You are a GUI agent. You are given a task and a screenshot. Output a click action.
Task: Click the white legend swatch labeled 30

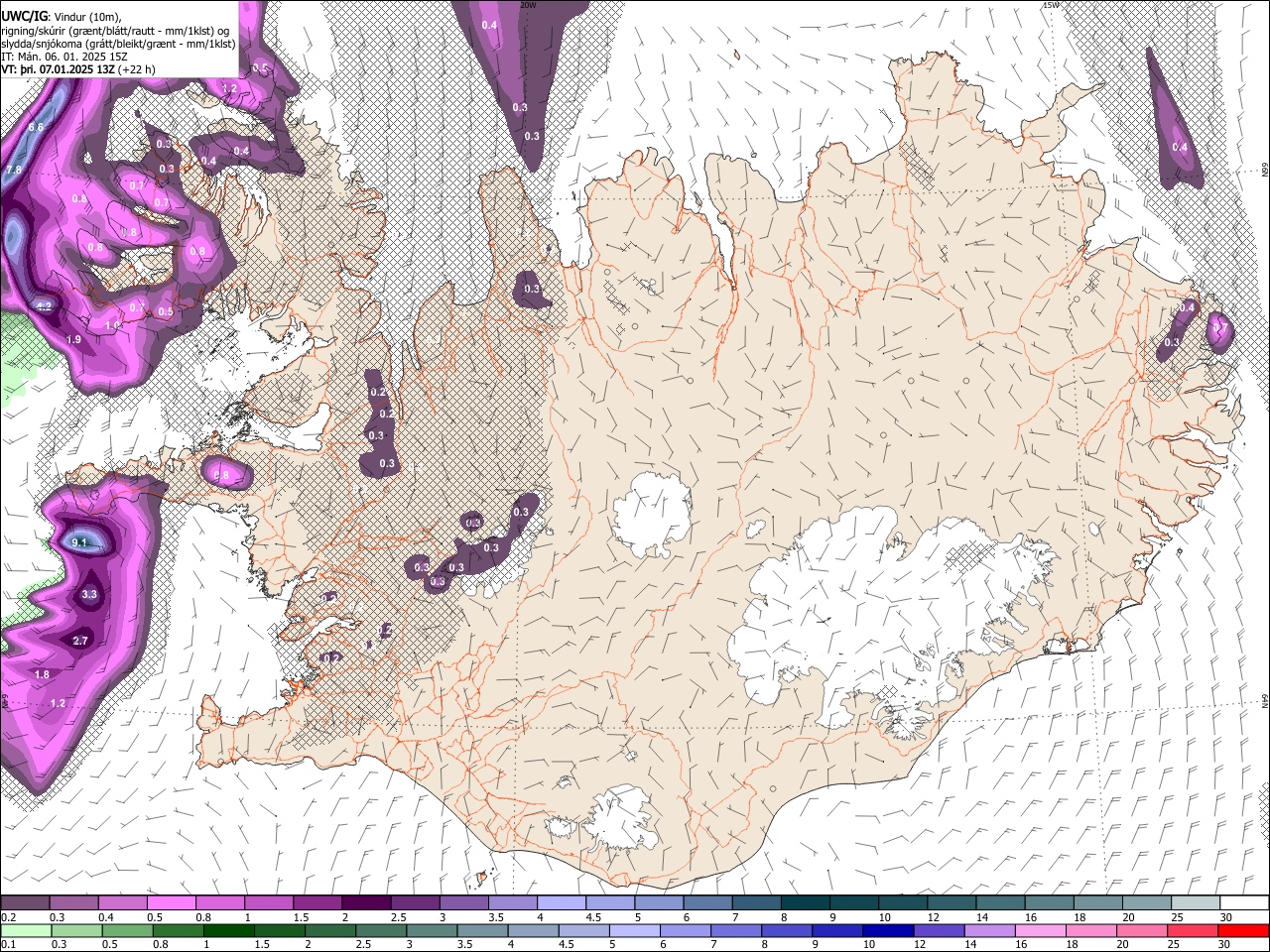1243,902
